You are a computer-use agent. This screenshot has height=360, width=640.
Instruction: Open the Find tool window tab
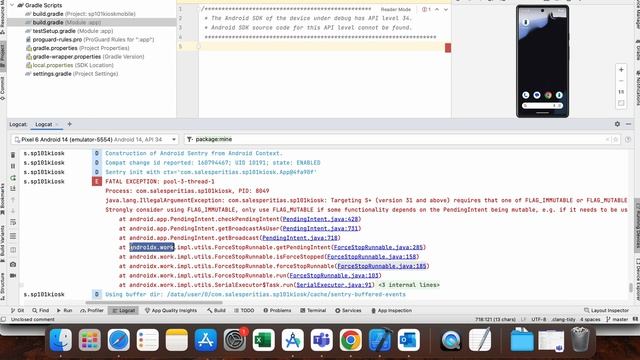[40, 311]
